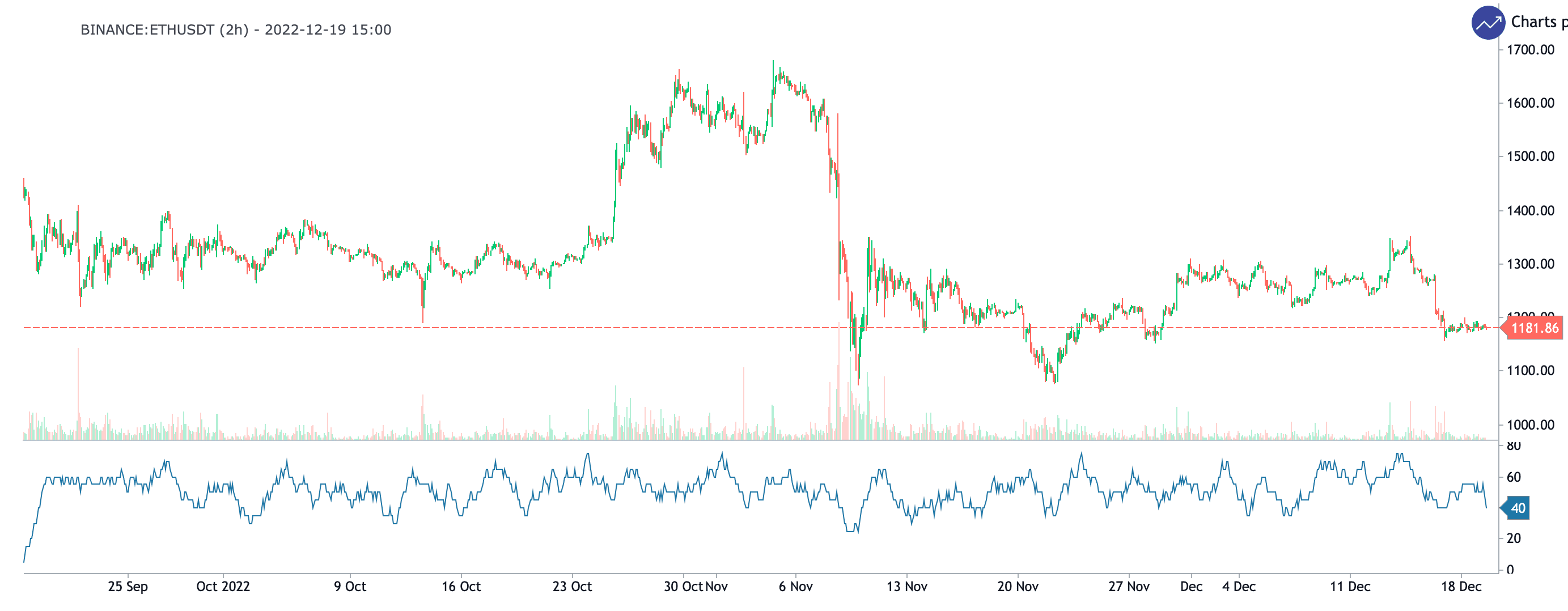Click the 6 Nov date label
Viewport: 1568px width, 611px height.
coord(795,587)
